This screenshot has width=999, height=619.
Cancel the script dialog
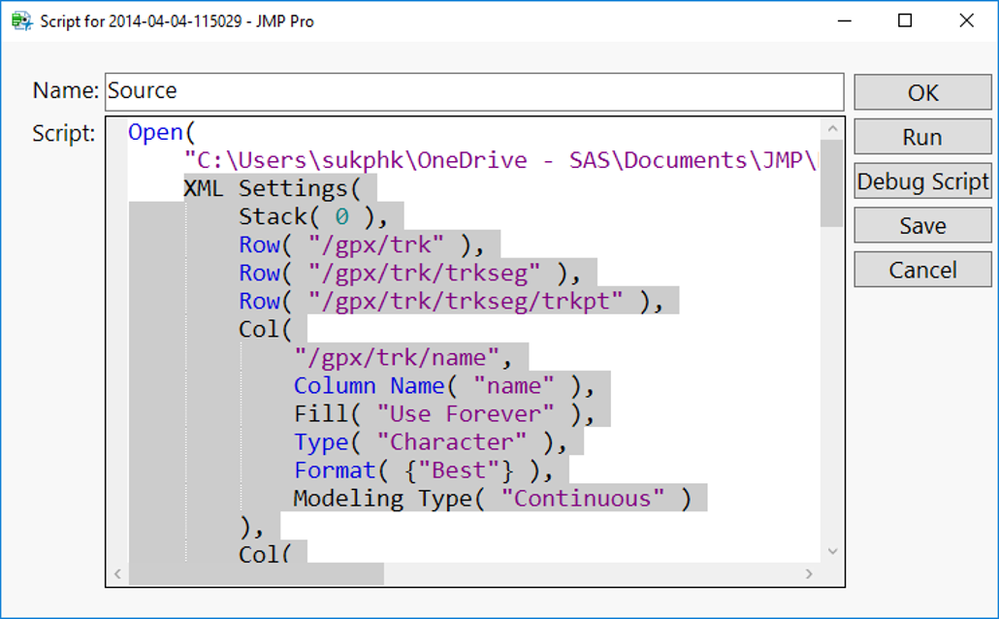923,270
